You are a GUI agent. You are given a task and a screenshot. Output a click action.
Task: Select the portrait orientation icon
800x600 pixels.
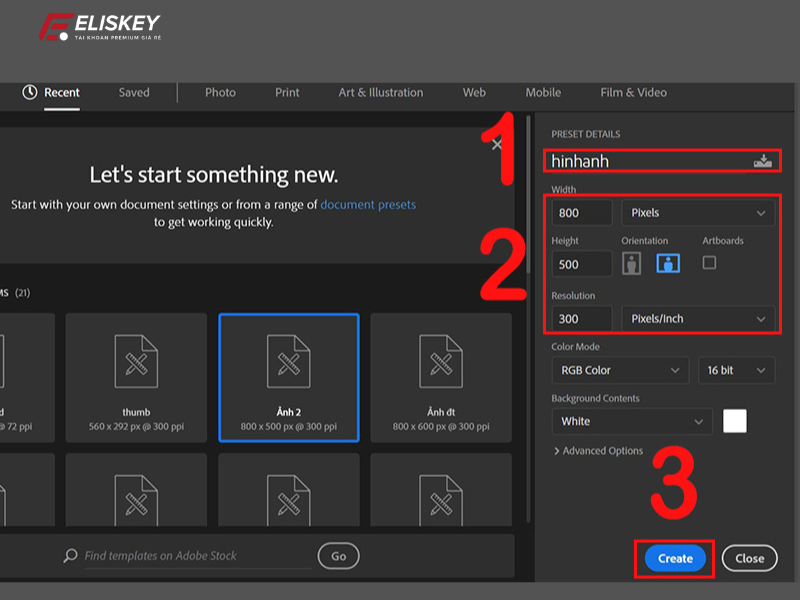point(630,263)
